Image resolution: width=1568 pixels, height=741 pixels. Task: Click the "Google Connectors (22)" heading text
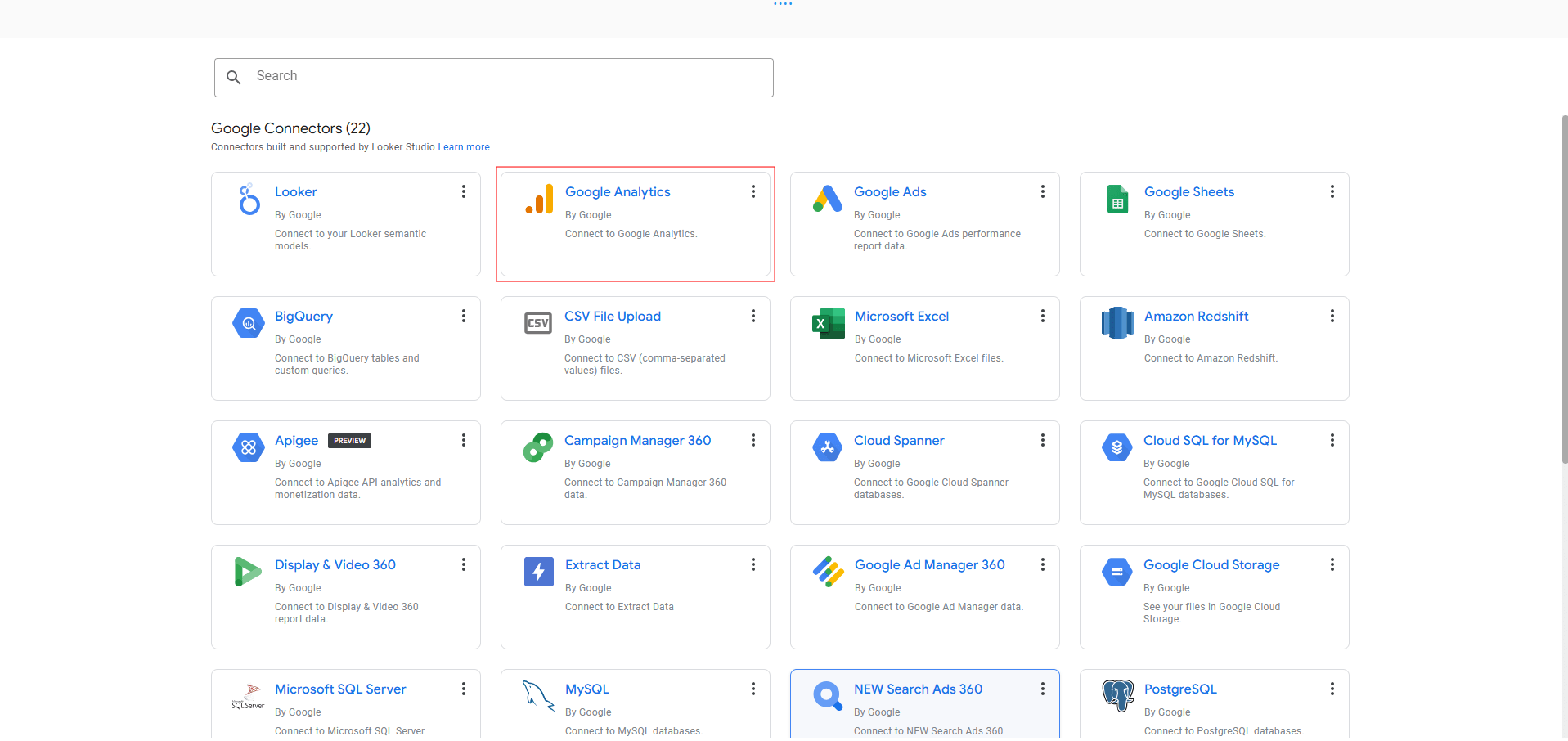pos(290,128)
